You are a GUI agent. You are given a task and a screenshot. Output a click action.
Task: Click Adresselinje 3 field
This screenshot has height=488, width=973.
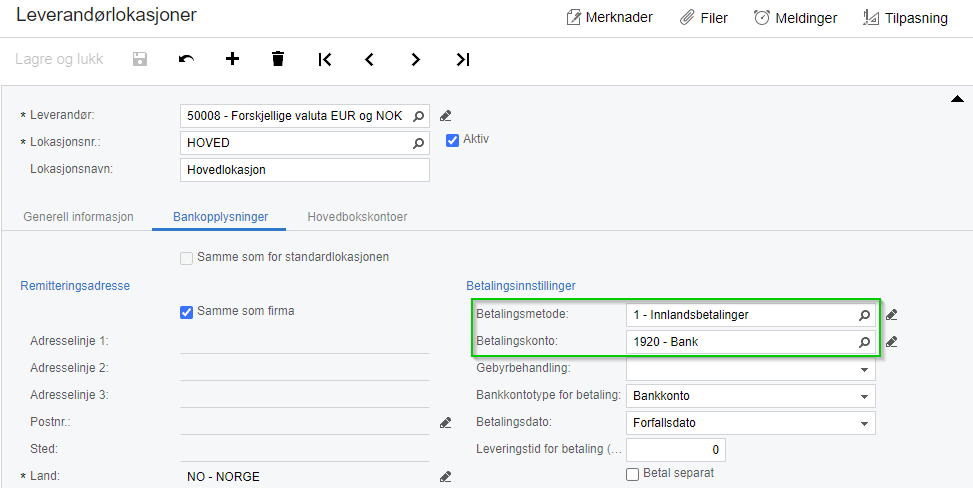(x=305, y=395)
